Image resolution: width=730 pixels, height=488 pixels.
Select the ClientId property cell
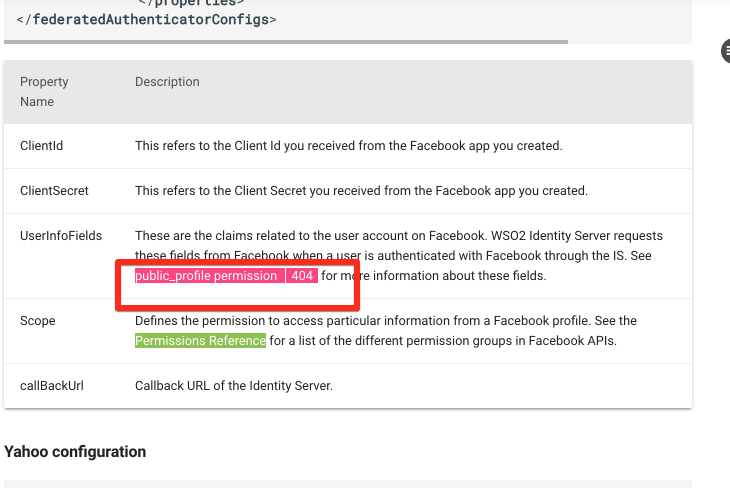pyautogui.click(x=41, y=146)
